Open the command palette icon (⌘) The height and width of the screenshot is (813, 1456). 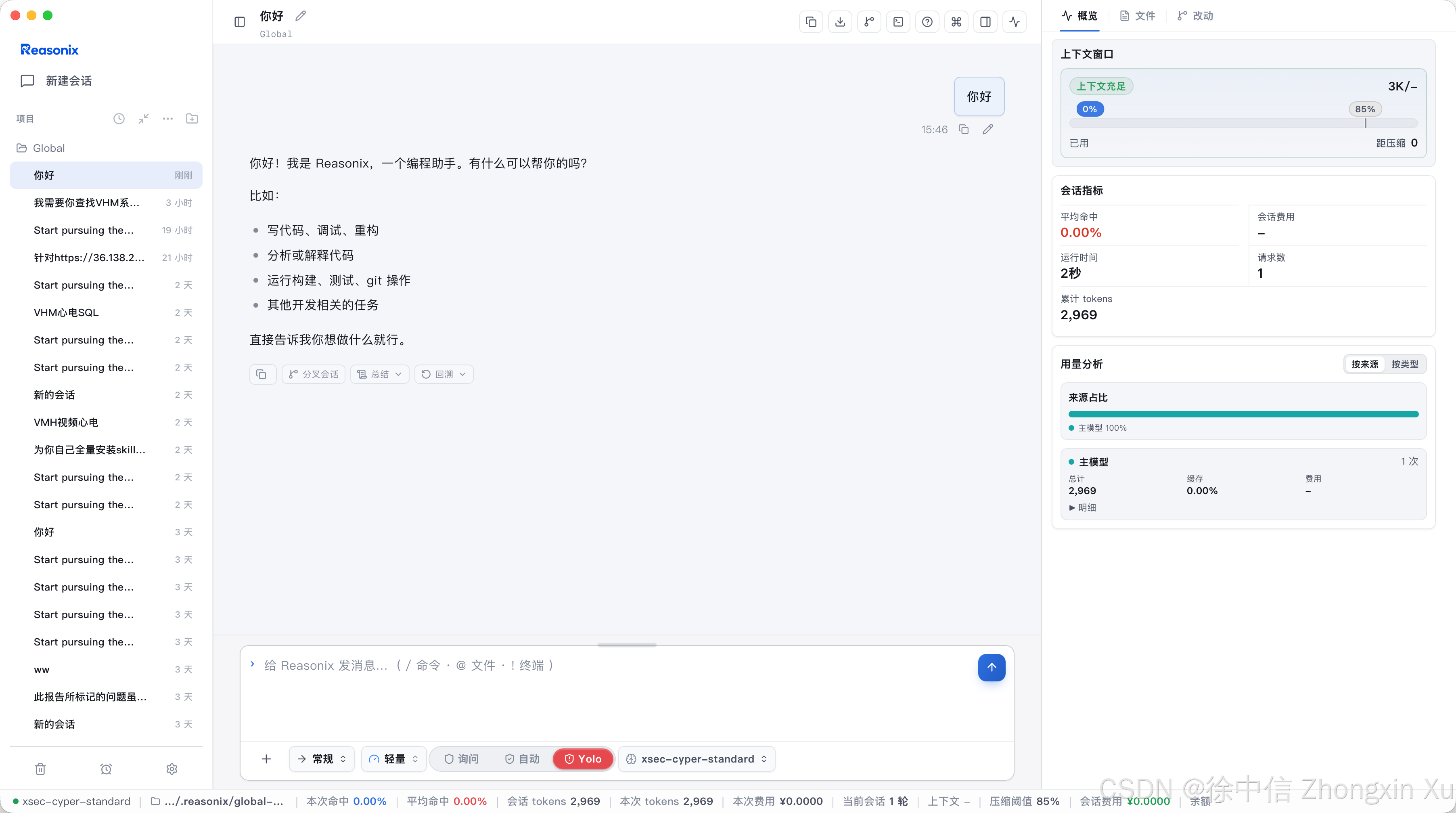click(x=956, y=21)
